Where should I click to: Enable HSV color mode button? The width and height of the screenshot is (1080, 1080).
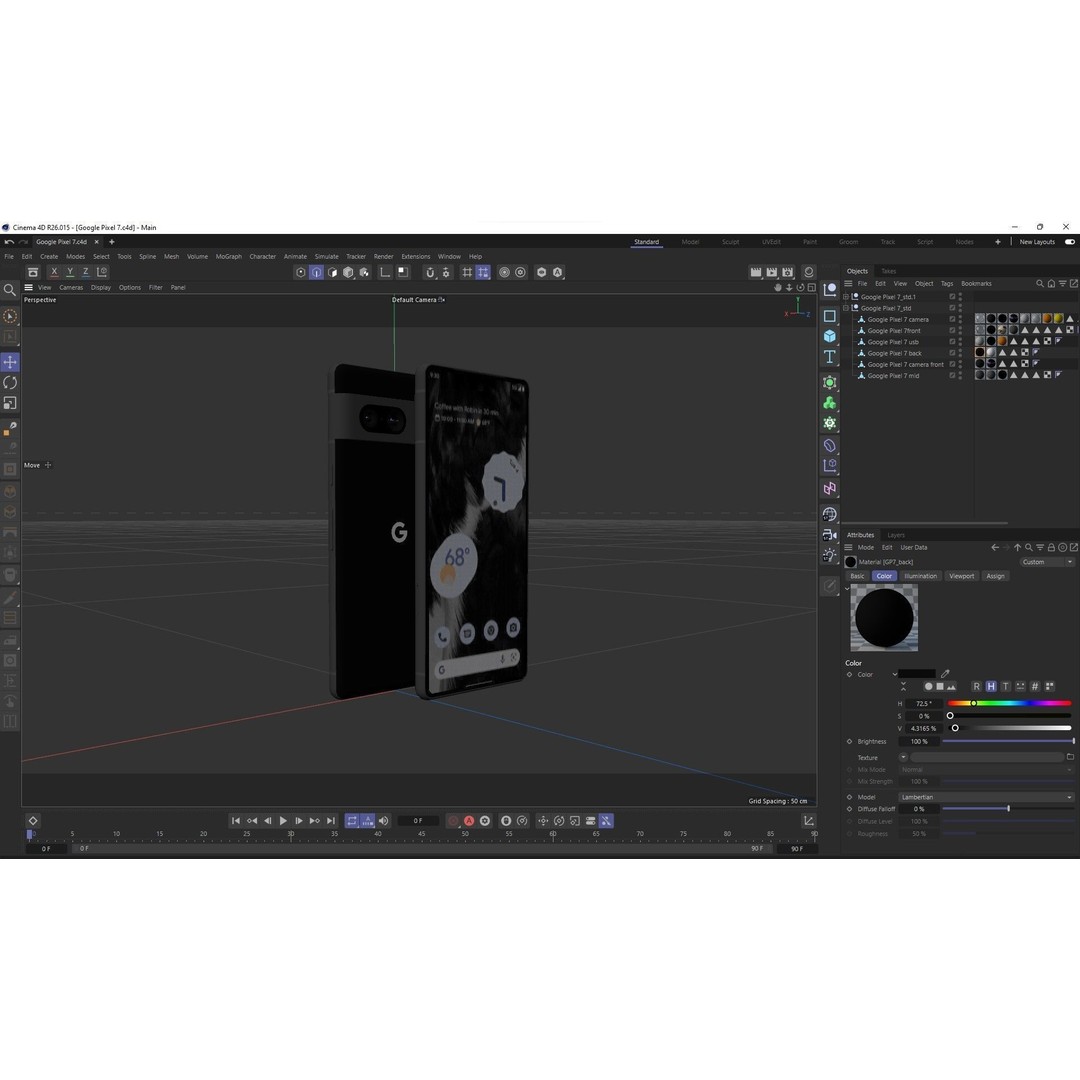tap(990, 686)
